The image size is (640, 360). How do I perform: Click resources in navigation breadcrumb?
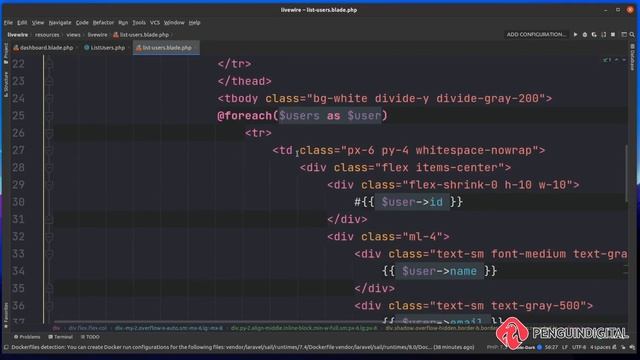click(47, 35)
